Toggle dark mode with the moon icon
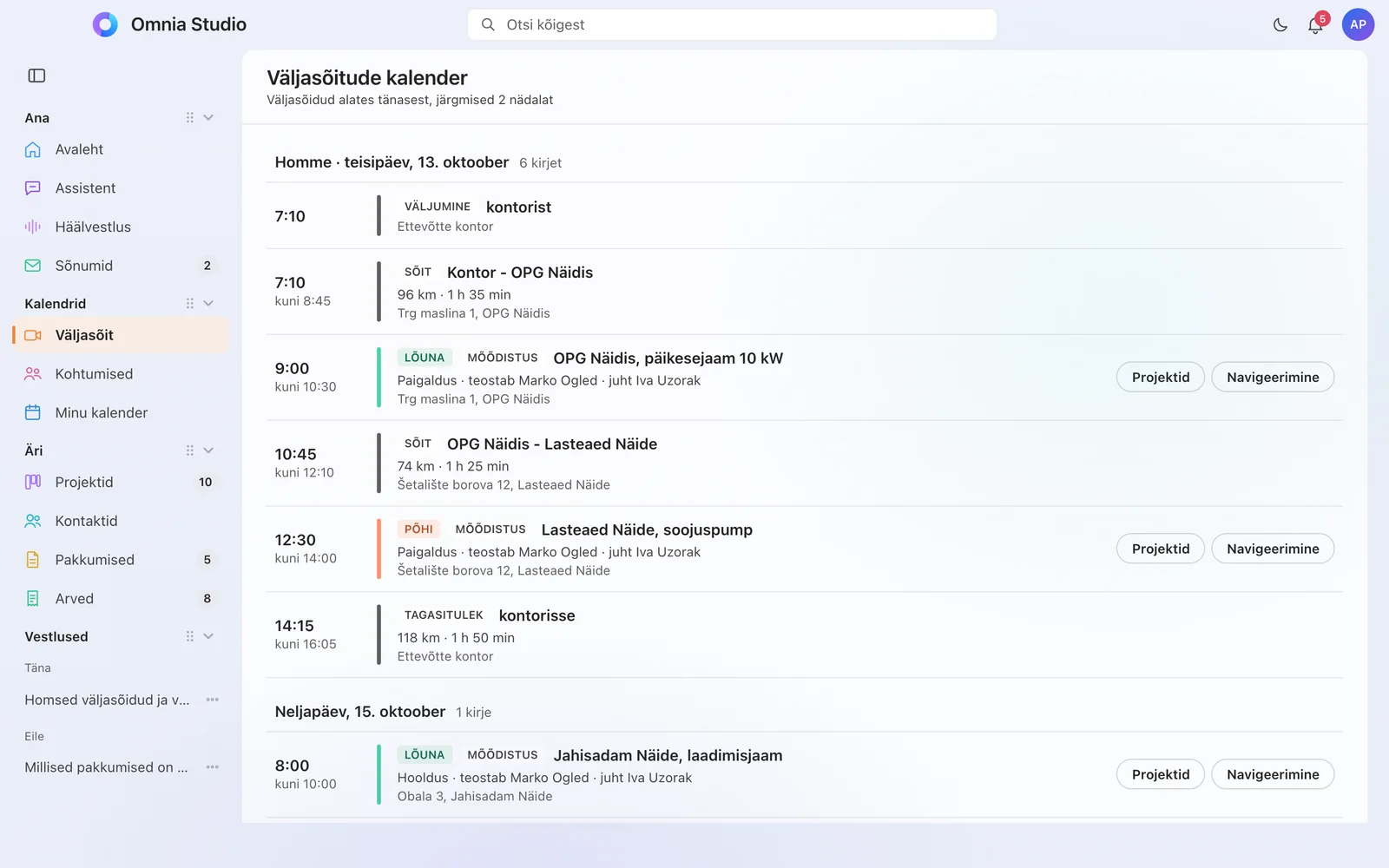1389x868 pixels. tap(1280, 25)
